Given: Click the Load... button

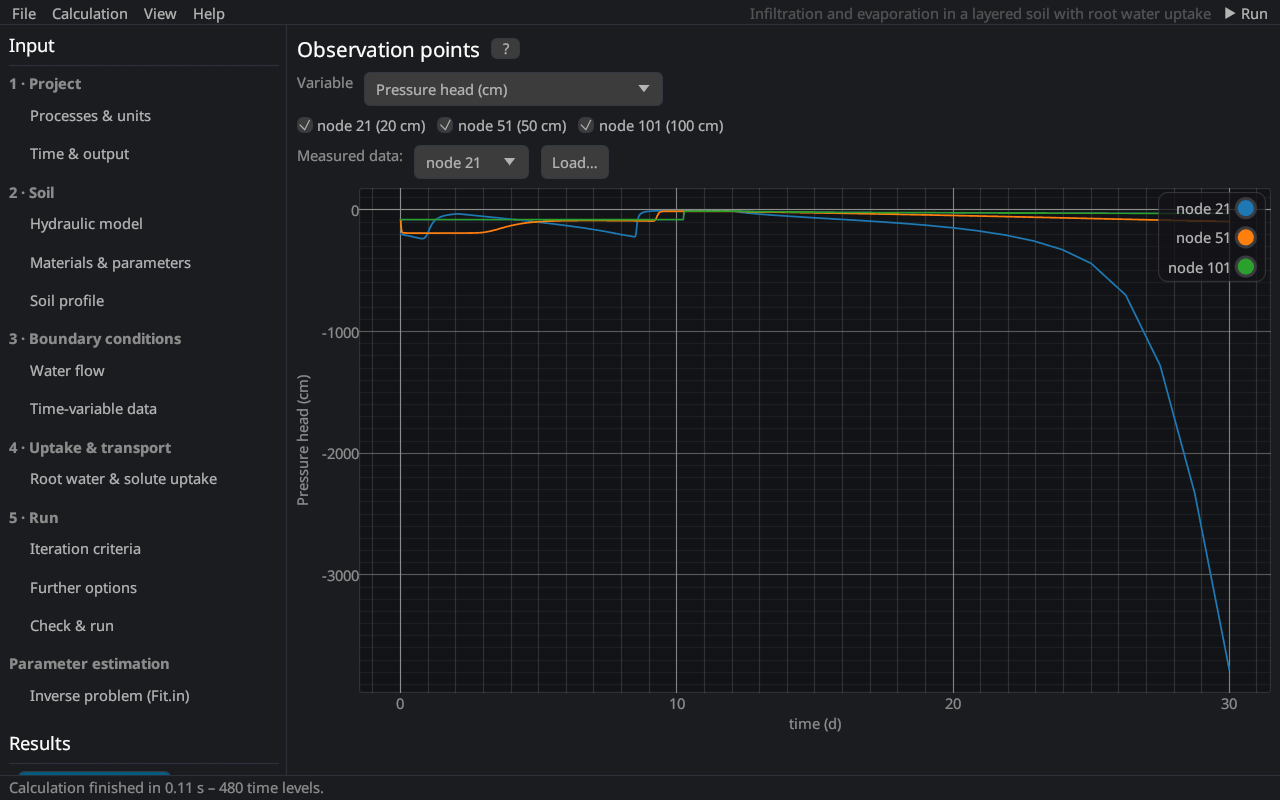Looking at the screenshot, I should [575, 162].
